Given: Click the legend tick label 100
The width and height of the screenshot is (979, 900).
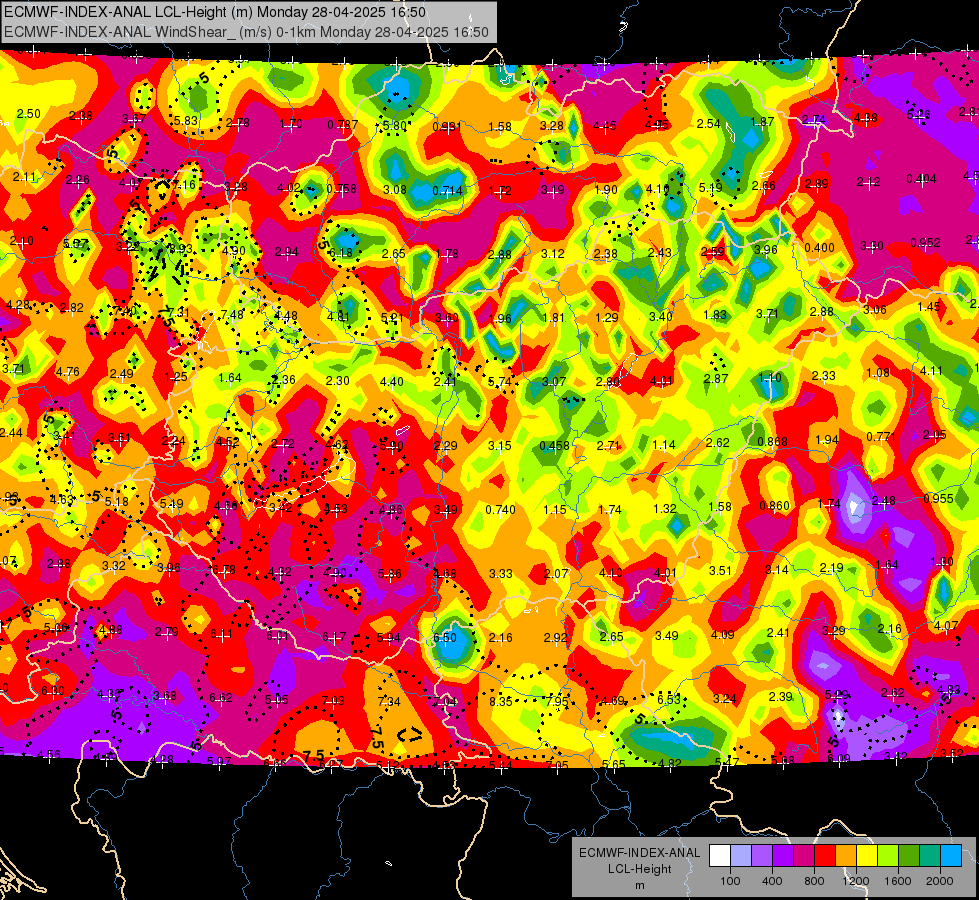Looking at the screenshot, I should (x=730, y=881).
